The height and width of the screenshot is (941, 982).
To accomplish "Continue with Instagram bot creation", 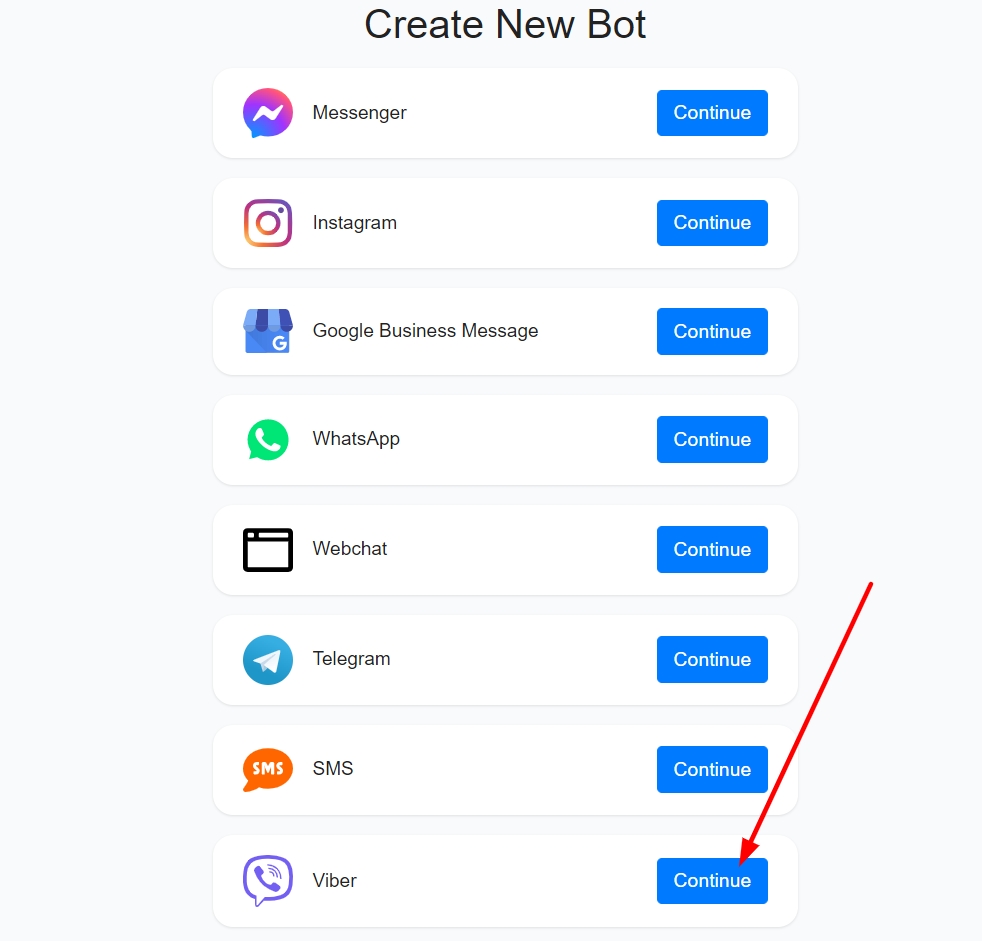I will click(x=712, y=223).
